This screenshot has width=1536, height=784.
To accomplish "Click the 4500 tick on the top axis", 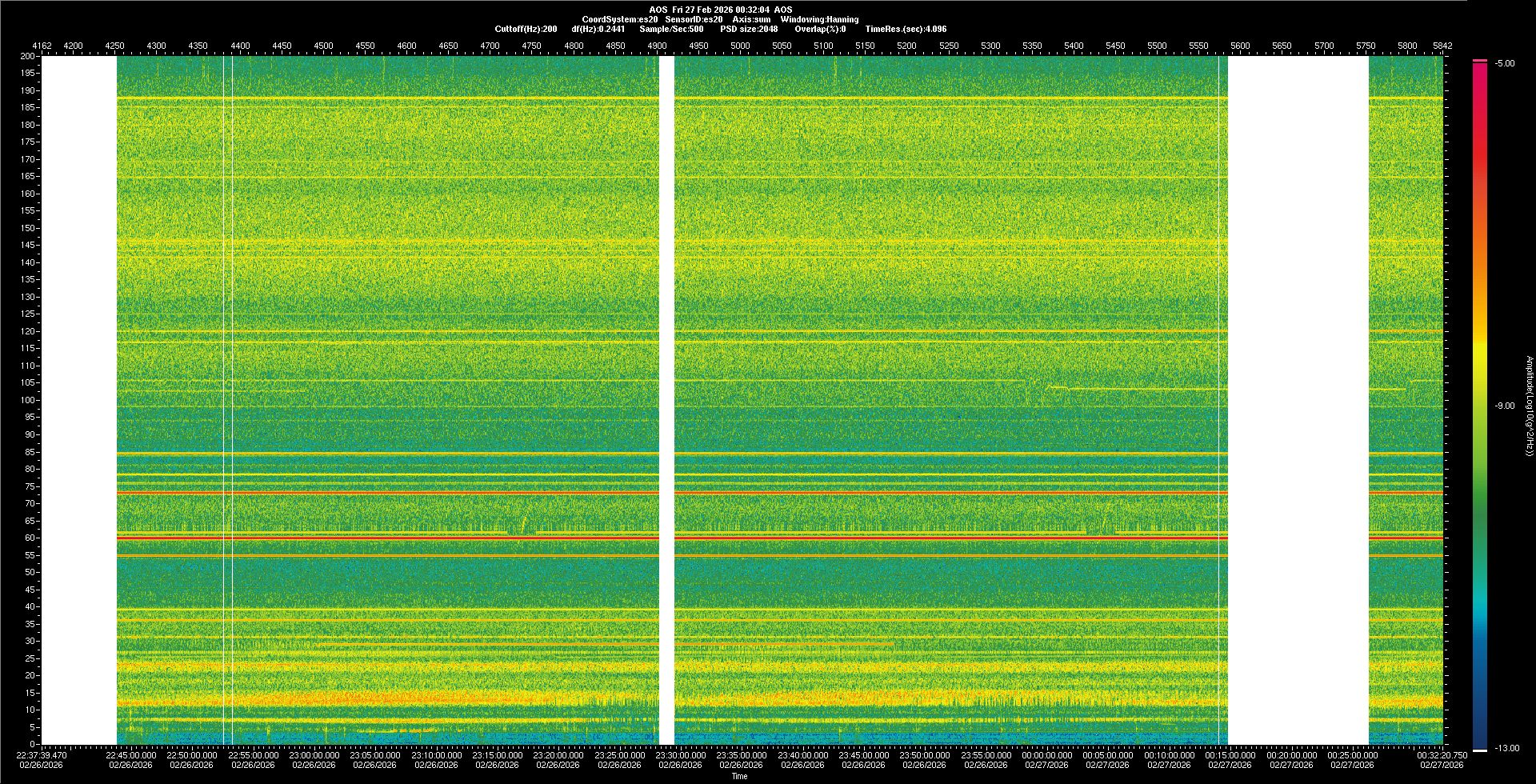I will click(x=323, y=46).
